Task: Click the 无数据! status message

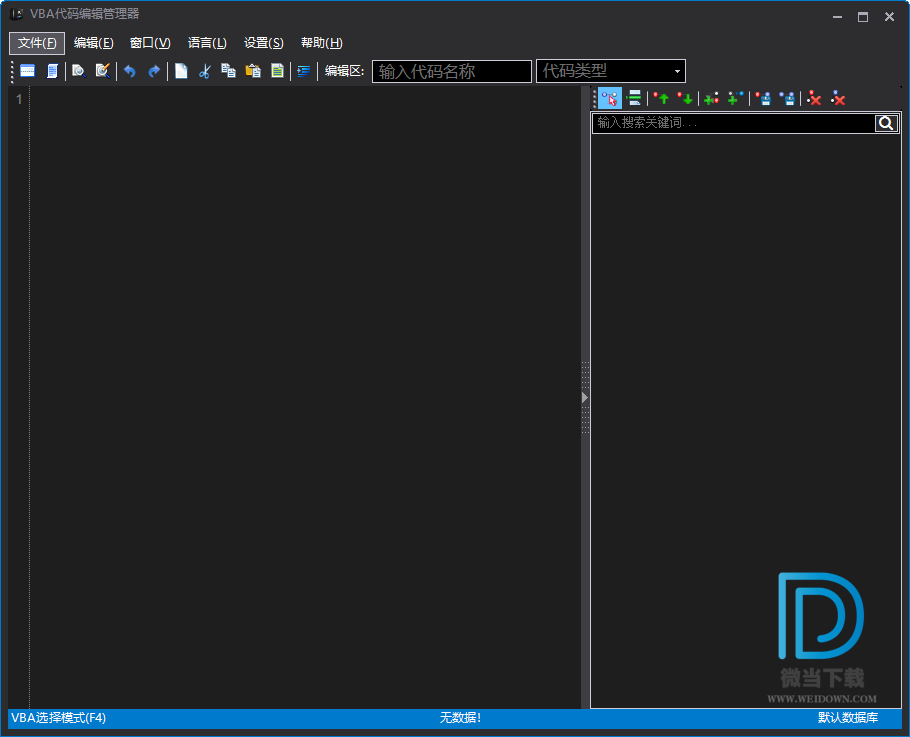Action: (x=460, y=718)
